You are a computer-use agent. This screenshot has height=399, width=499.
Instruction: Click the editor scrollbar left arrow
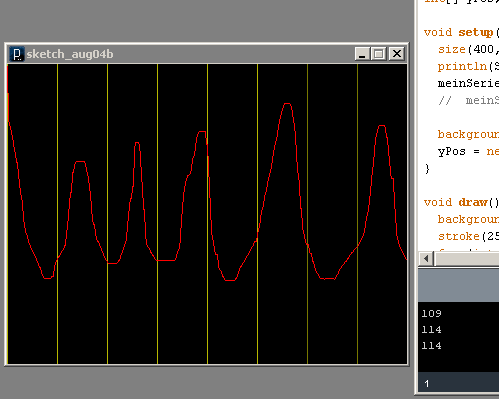(x=426, y=258)
